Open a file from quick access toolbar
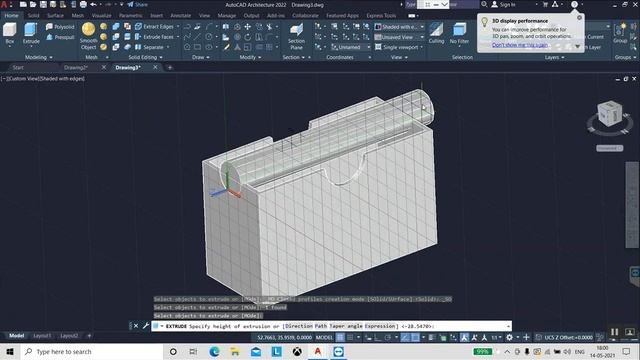The image size is (640, 360). (33, 4)
